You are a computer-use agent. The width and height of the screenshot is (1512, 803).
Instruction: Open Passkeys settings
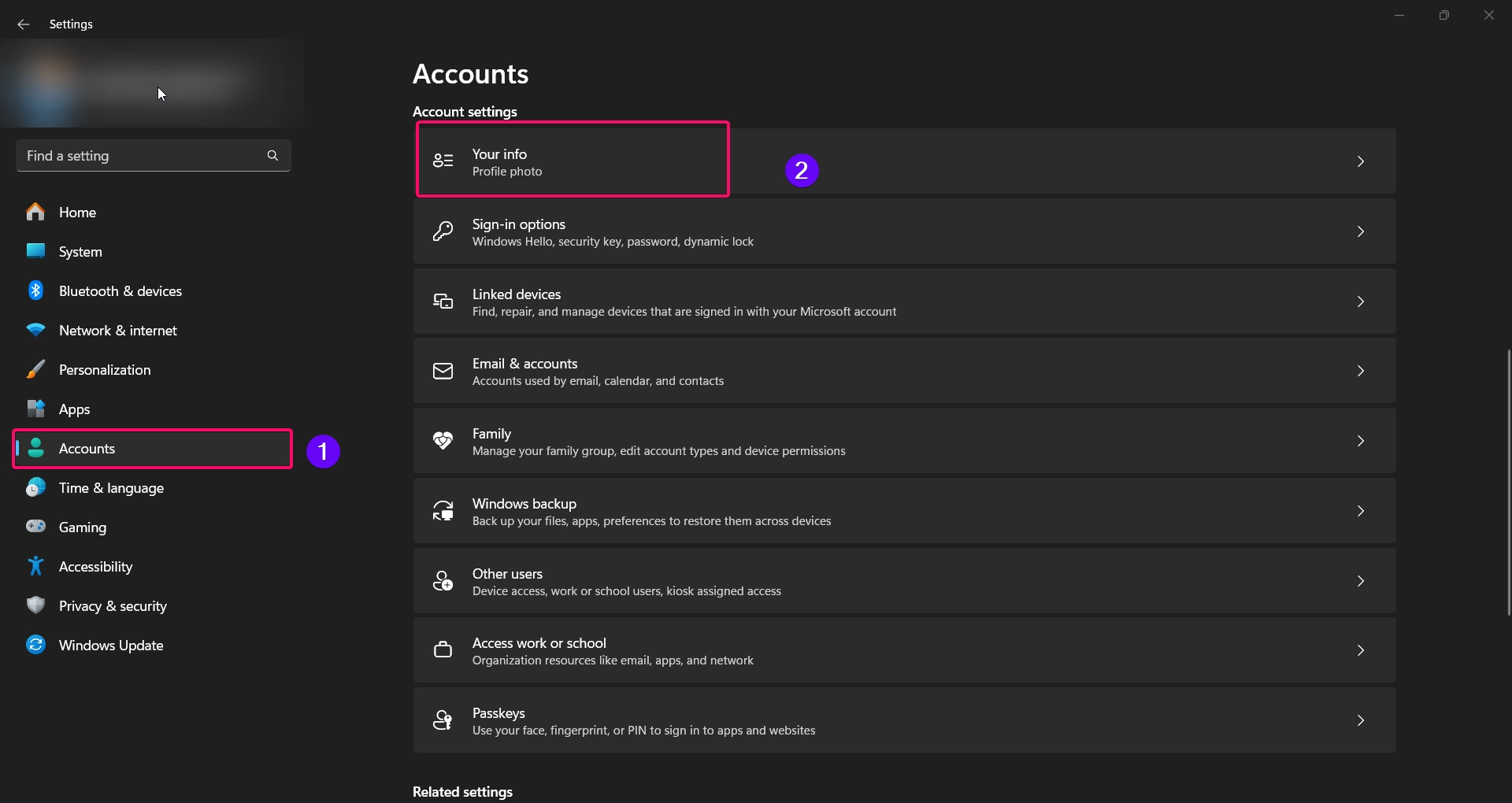point(904,720)
